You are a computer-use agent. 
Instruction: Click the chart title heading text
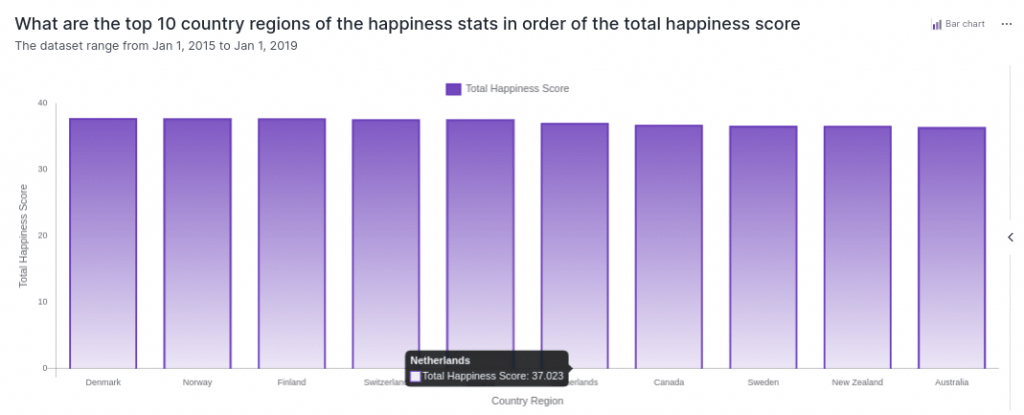click(x=408, y=23)
